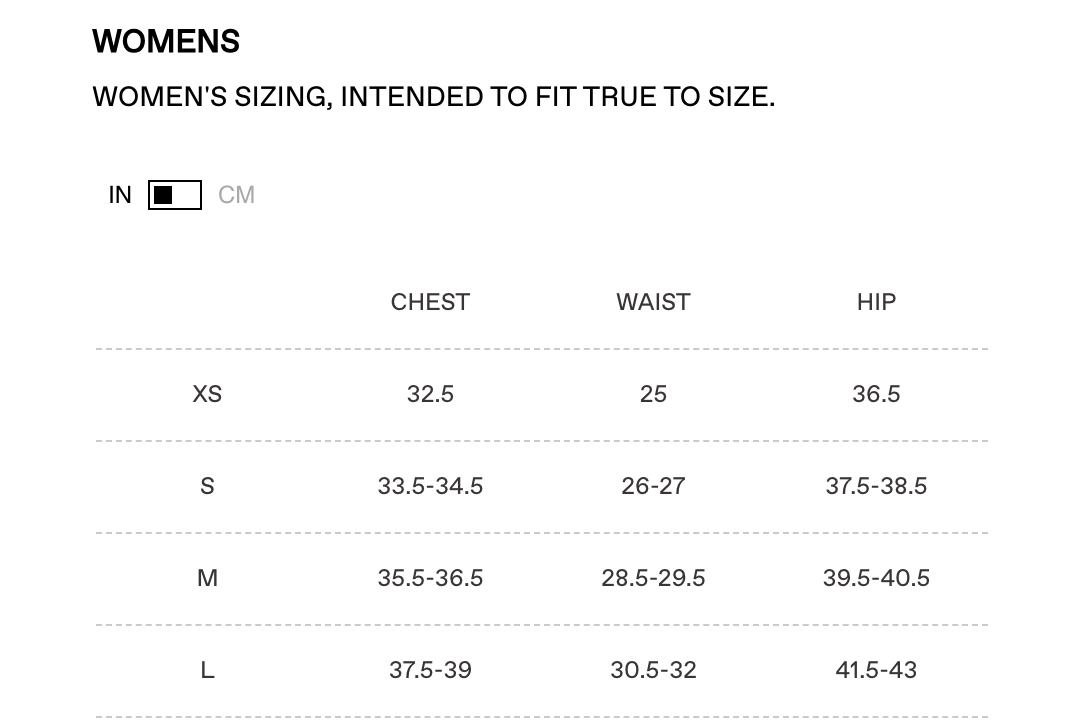The height and width of the screenshot is (724, 1082).
Task: Click the L size row label
Action: 207,670
